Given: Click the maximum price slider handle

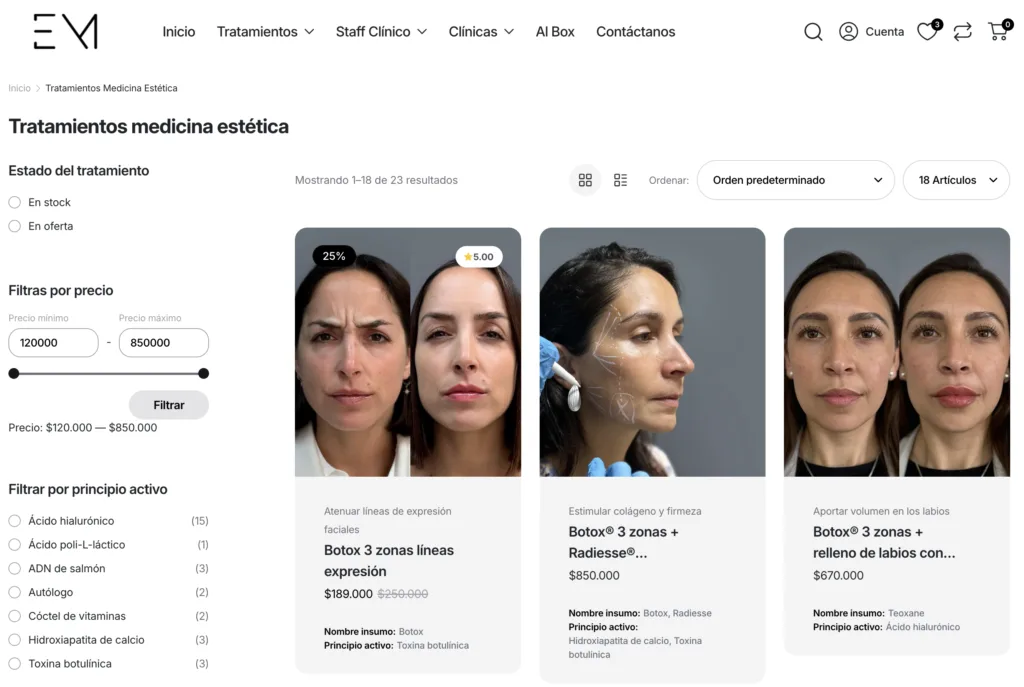Looking at the screenshot, I should [x=203, y=374].
